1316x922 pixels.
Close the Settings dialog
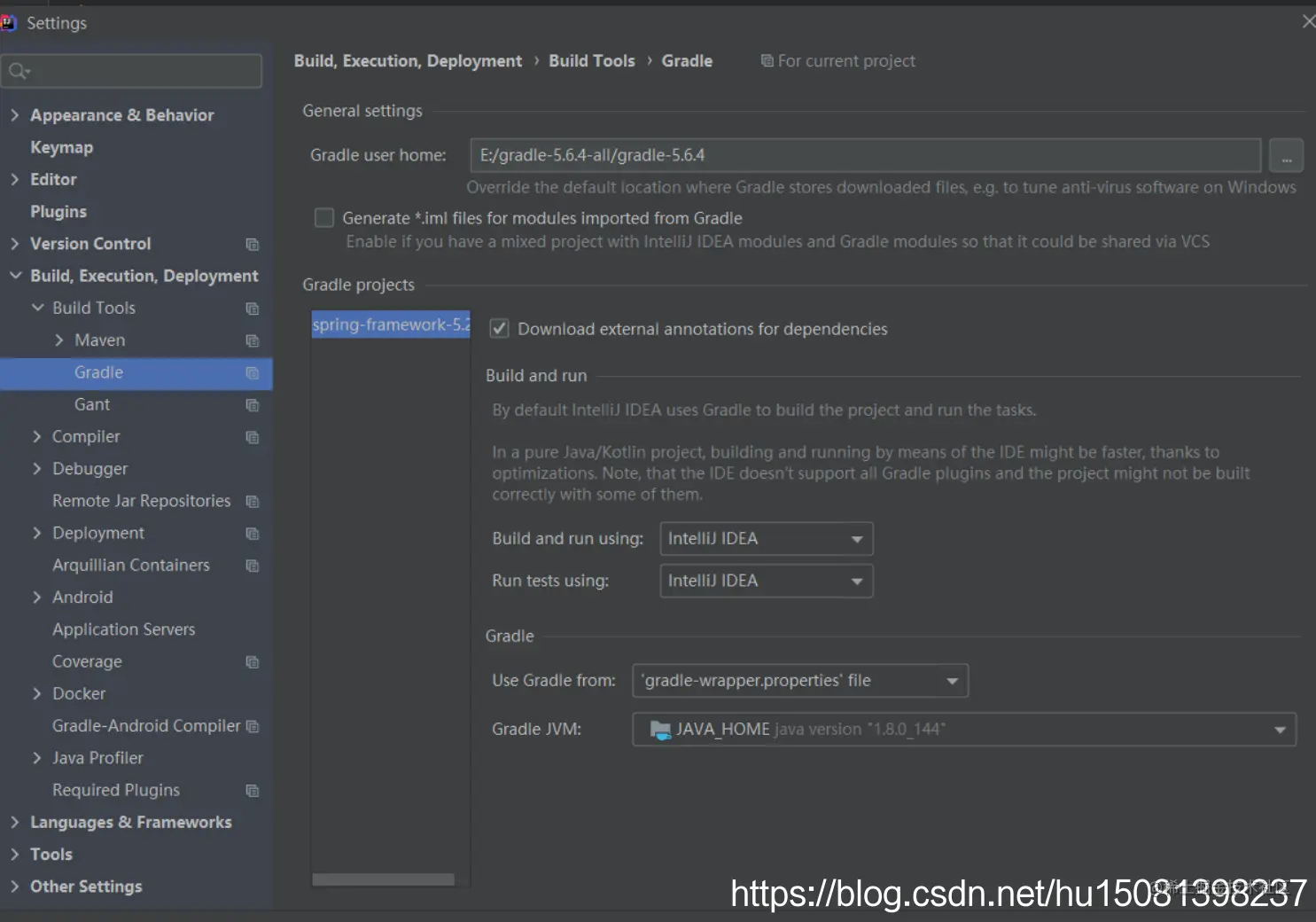pyautogui.click(x=1308, y=21)
